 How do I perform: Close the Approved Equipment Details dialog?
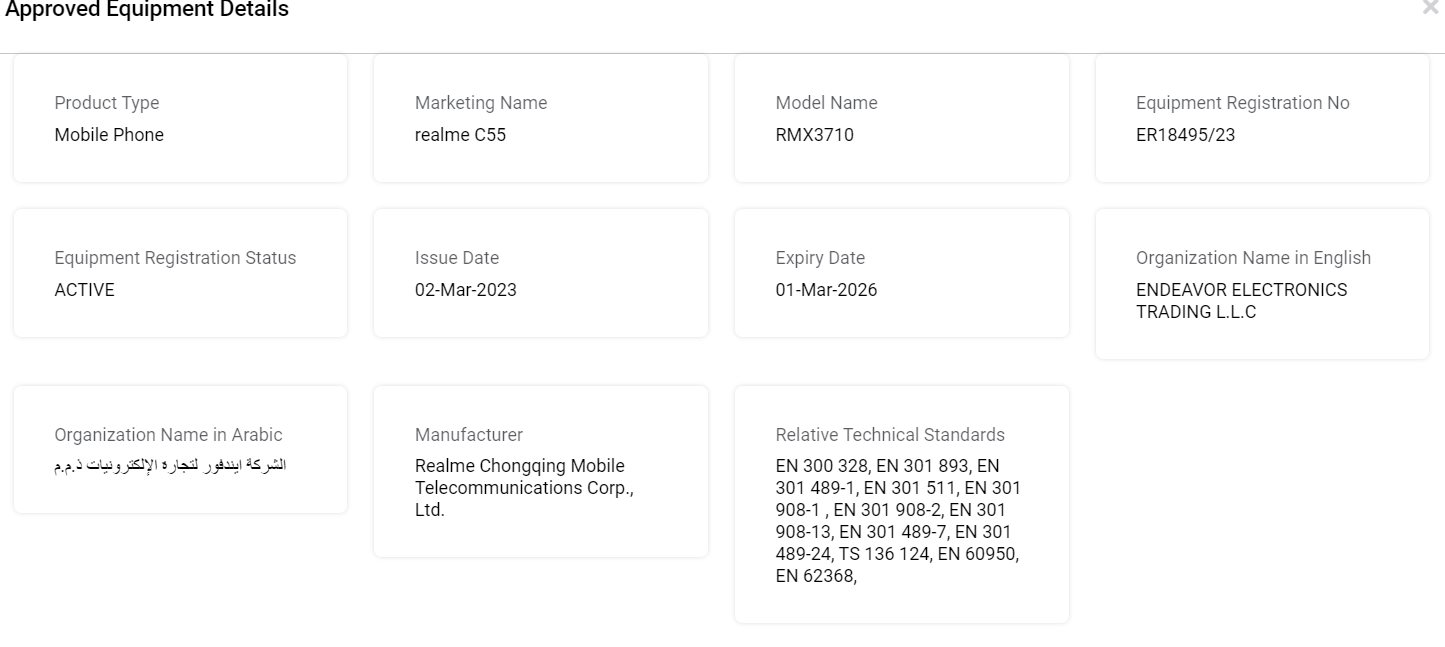1429,8
